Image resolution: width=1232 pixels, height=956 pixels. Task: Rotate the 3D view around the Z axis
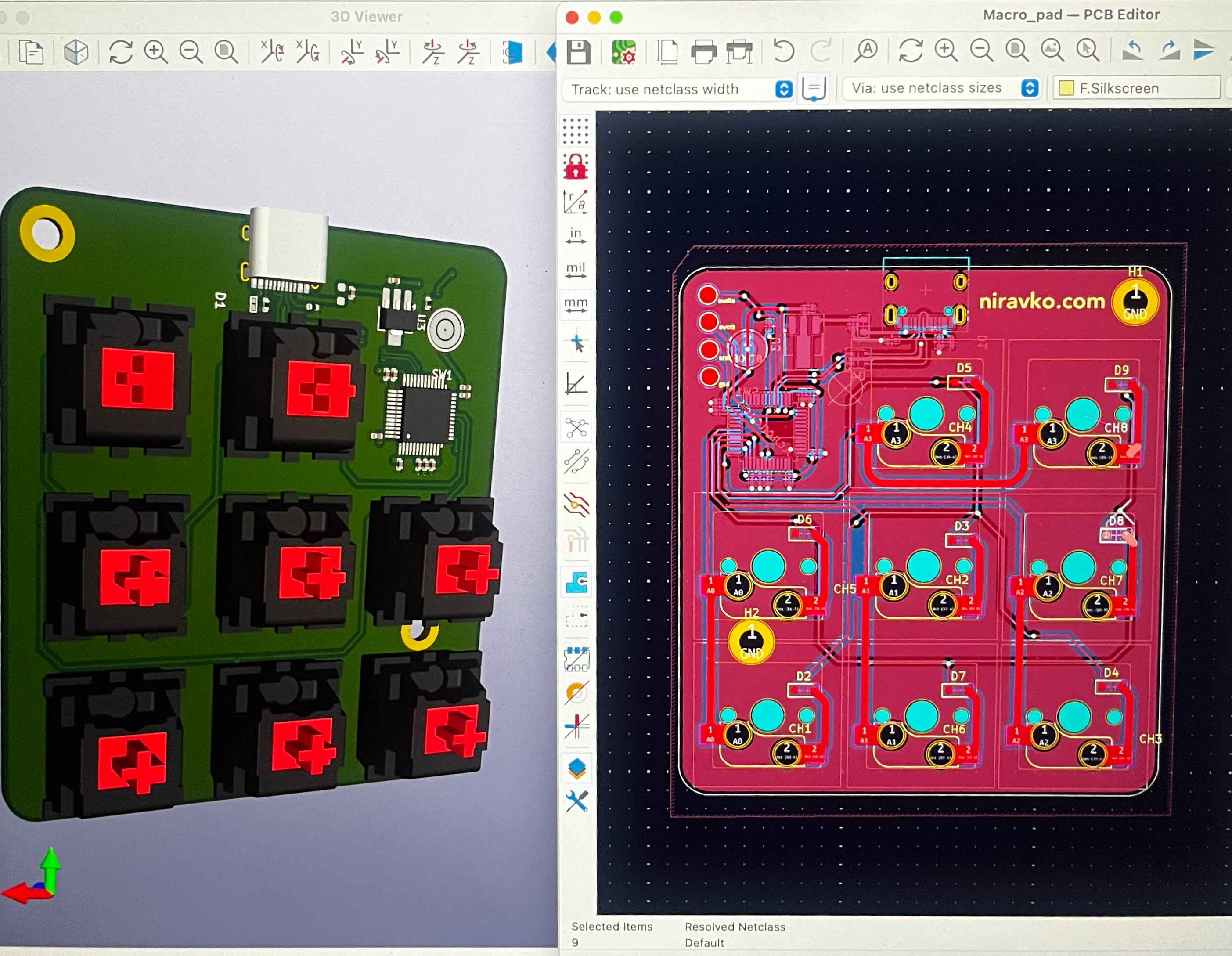pyautogui.click(x=434, y=54)
